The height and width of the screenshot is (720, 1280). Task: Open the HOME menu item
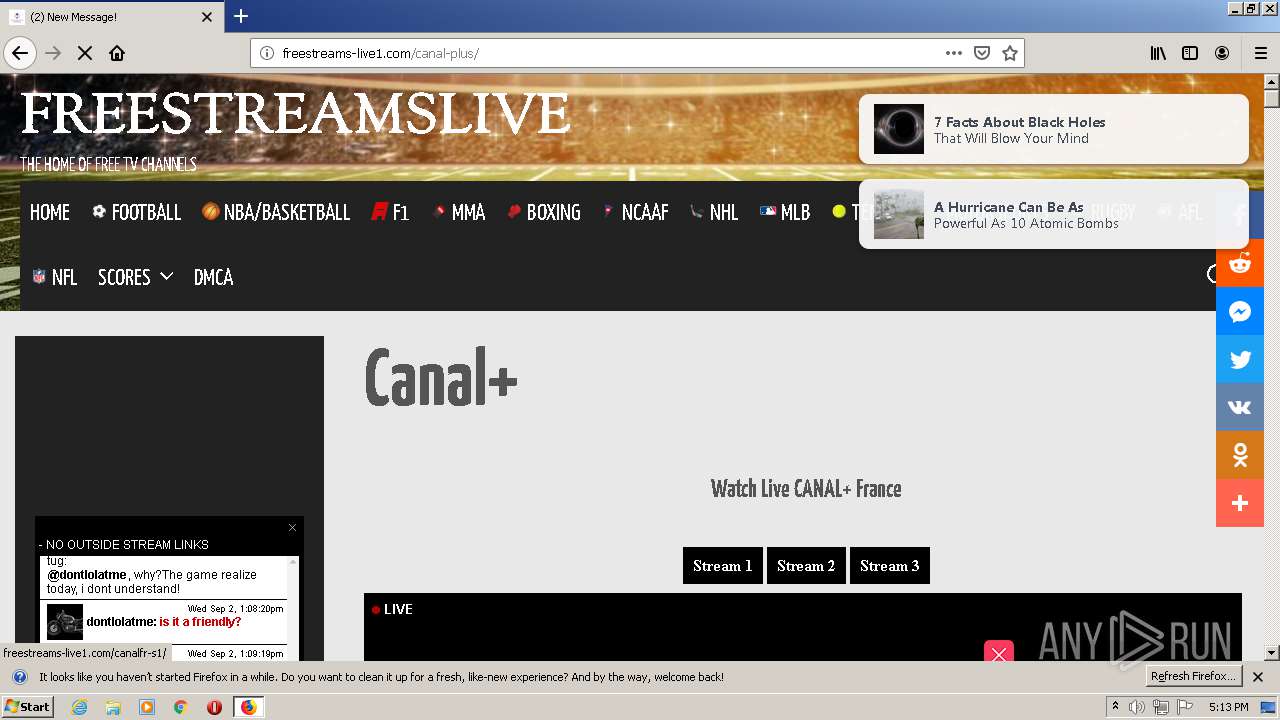tap(50, 212)
